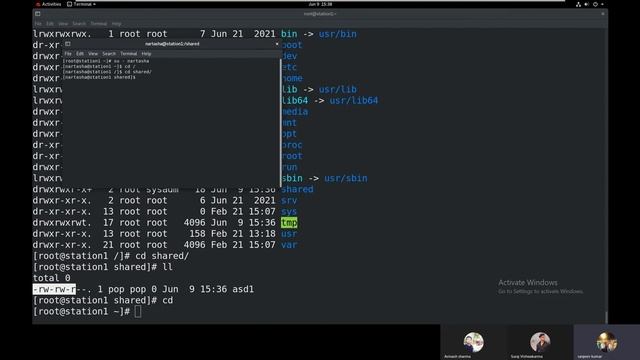Click the 'asd1' file name
The image size is (640, 360).
tap(243, 289)
